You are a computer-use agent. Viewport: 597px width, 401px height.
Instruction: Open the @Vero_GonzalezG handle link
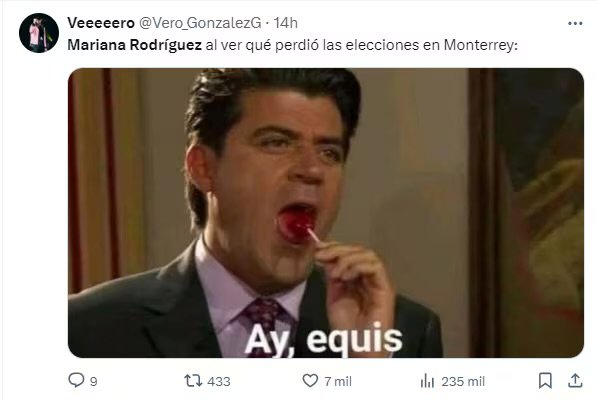200,23
